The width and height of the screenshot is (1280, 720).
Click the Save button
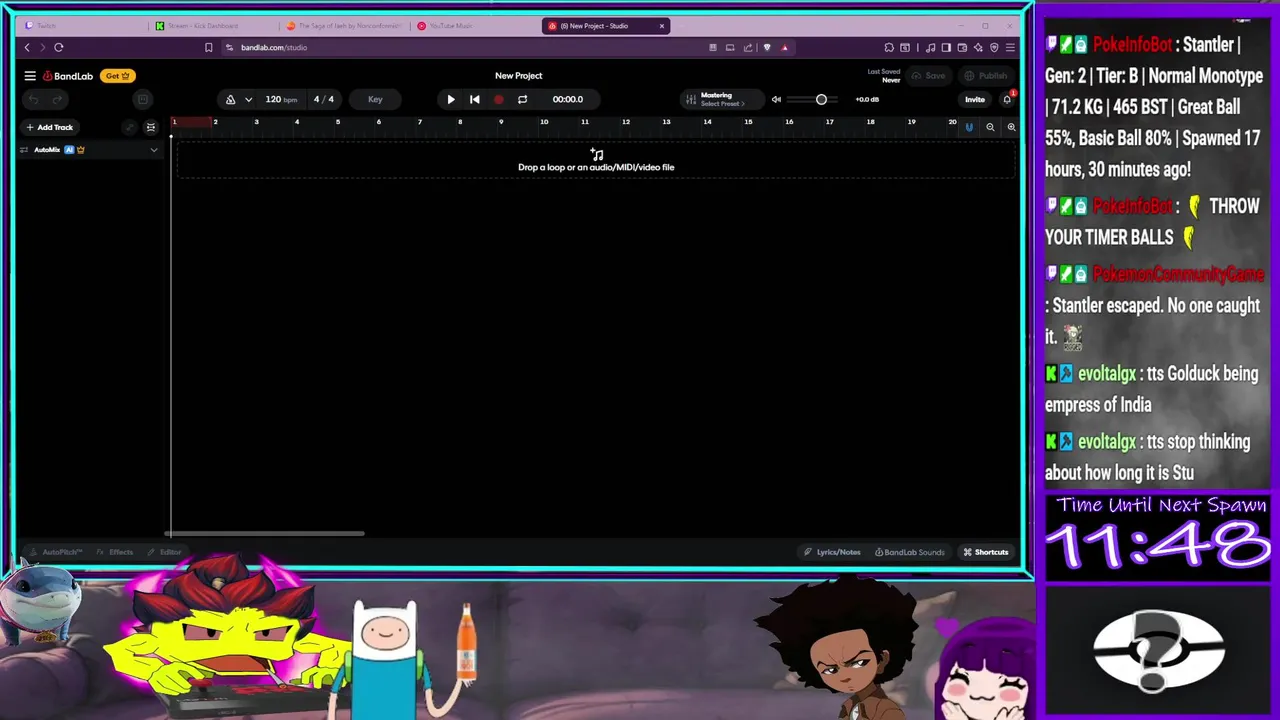[928, 76]
